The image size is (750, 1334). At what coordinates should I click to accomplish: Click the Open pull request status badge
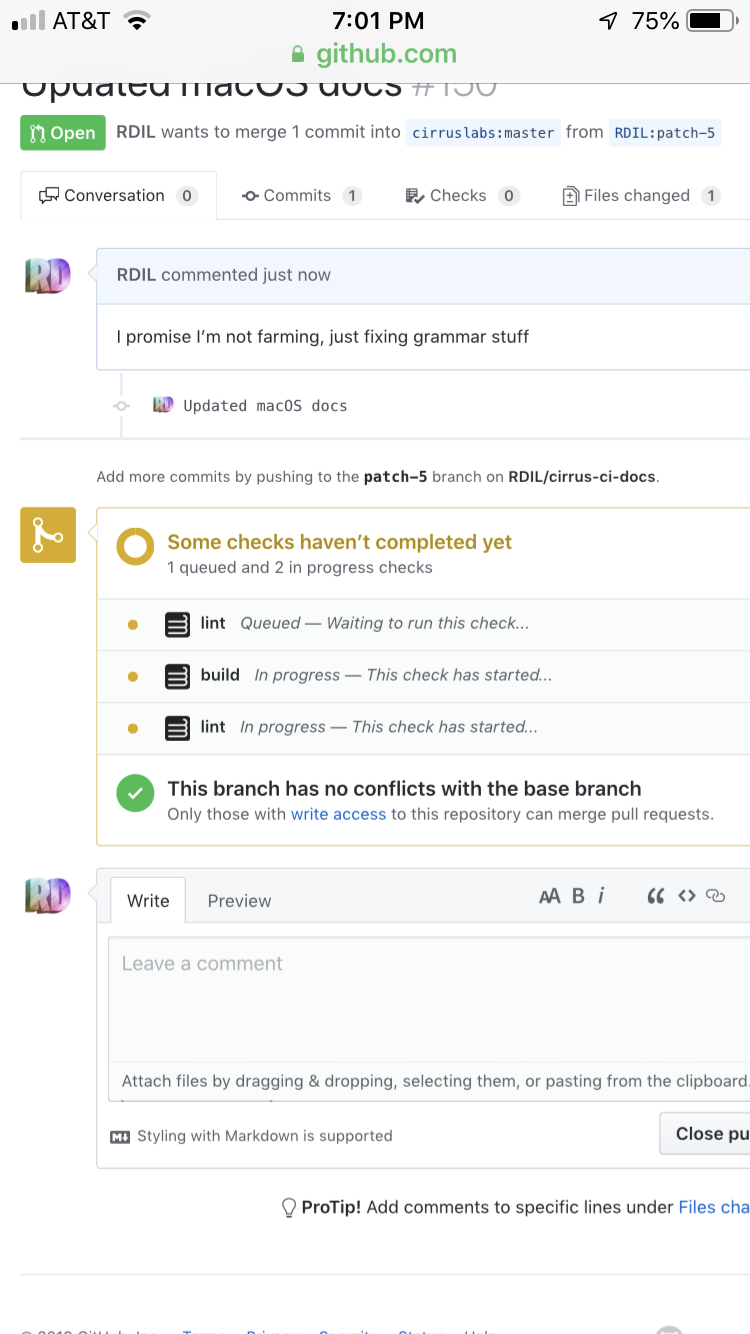[62, 131]
